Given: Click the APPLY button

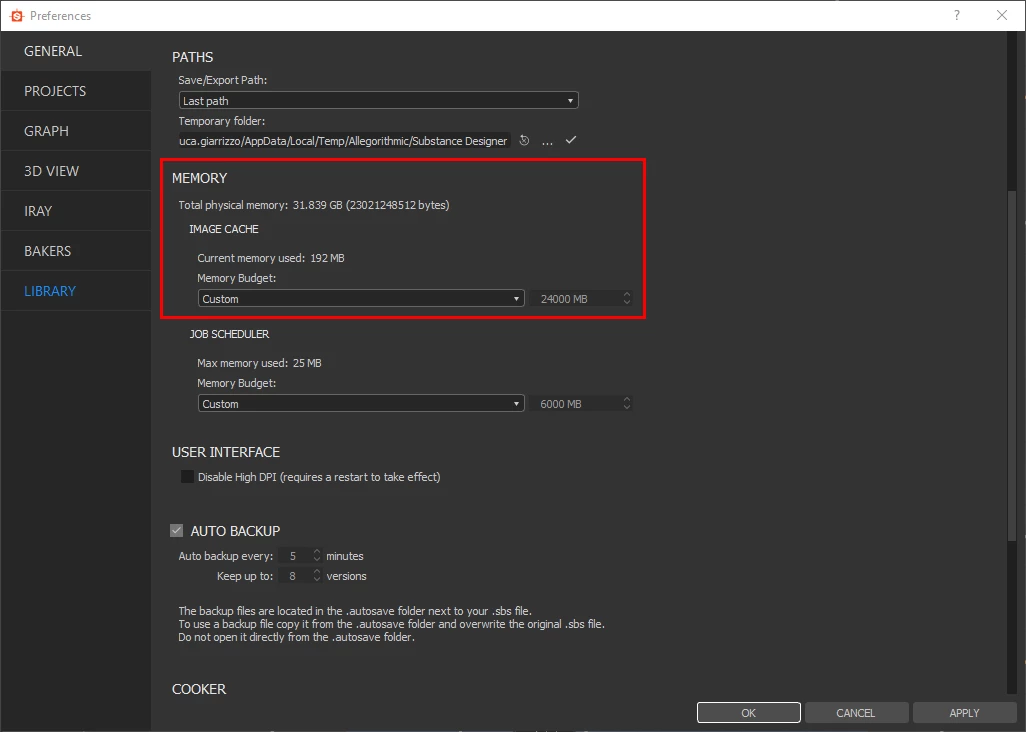Looking at the screenshot, I should (964, 712).
